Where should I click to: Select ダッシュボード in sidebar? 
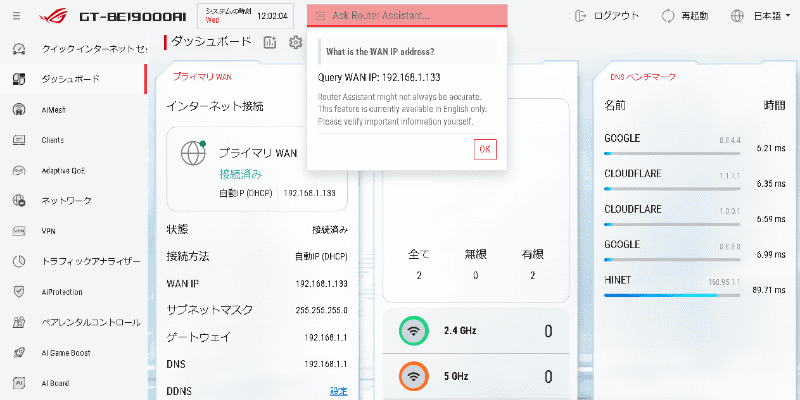tap(70, 79)
